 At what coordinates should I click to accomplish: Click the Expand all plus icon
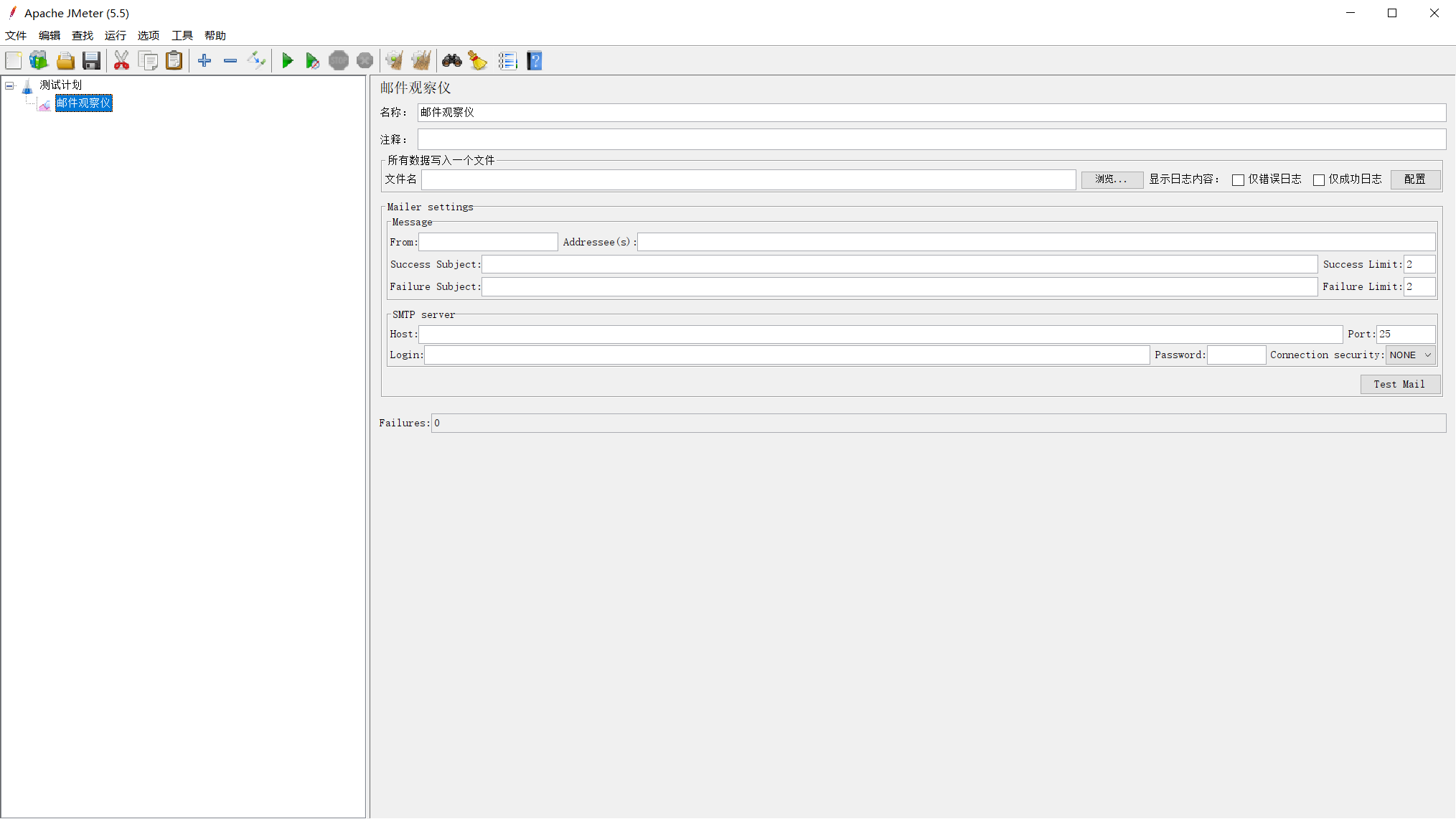tap(205, 61)
